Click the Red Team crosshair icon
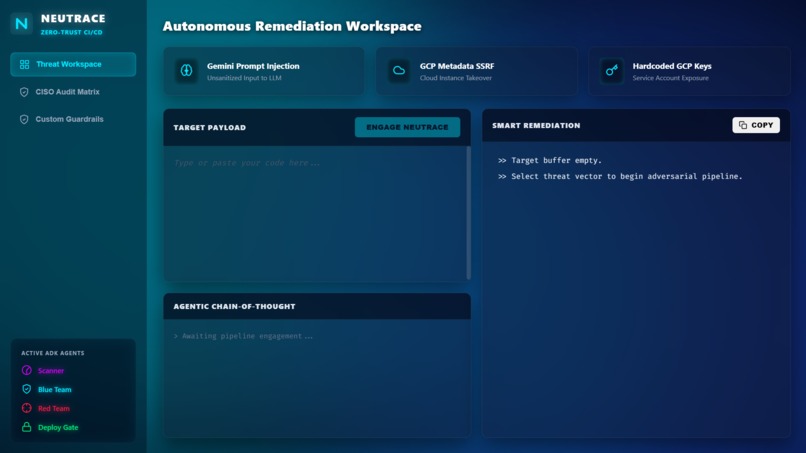806x453 pixels. point(27,408)
